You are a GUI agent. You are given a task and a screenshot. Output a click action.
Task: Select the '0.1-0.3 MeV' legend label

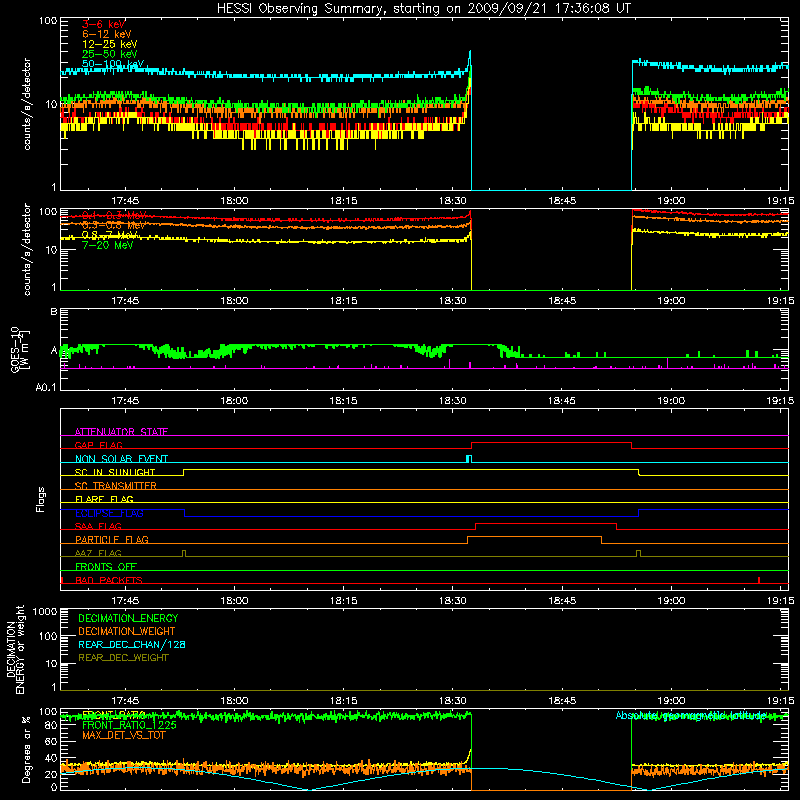114,215
